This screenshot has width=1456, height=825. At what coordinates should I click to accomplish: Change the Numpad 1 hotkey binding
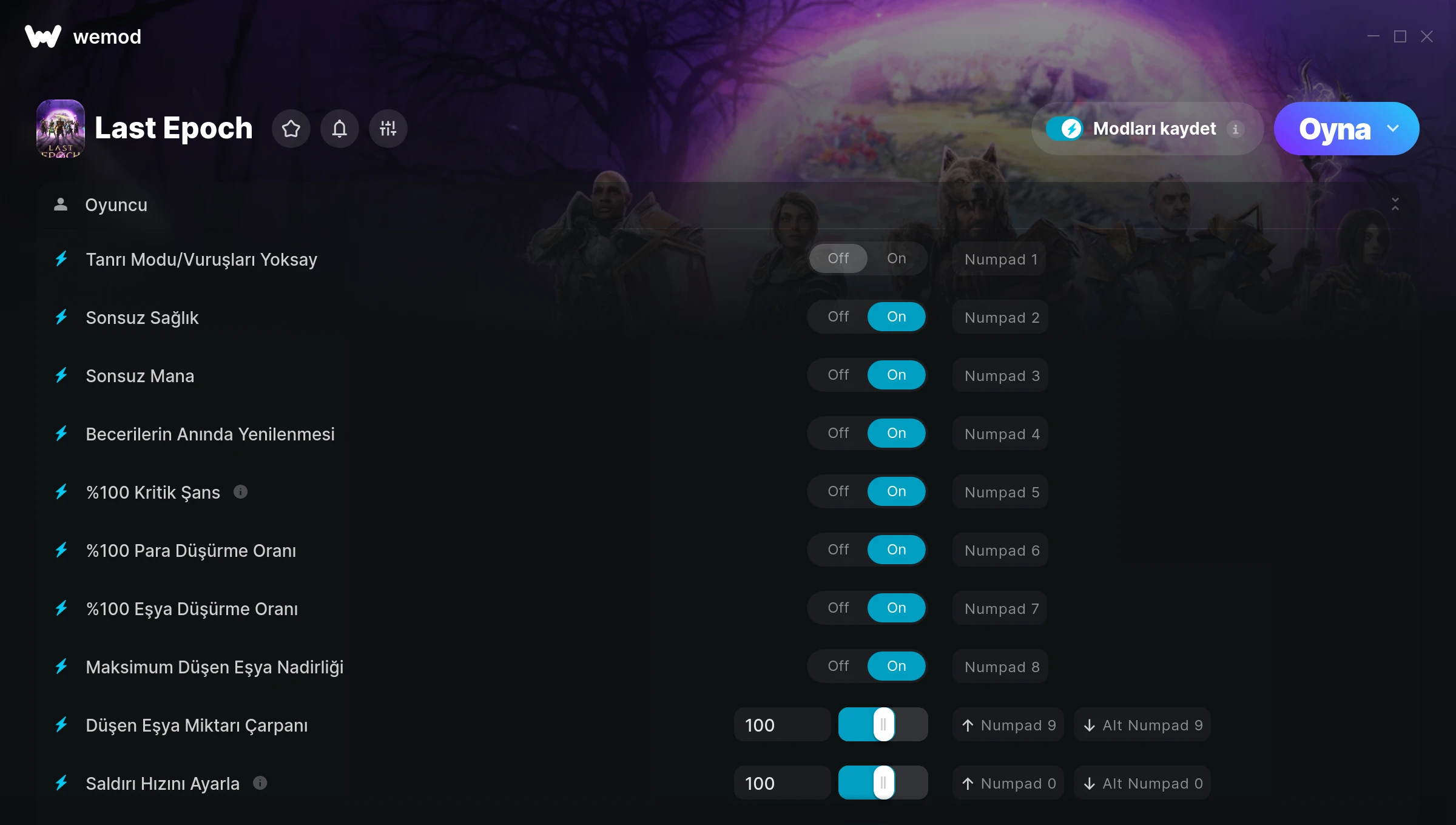[1000, 259]
